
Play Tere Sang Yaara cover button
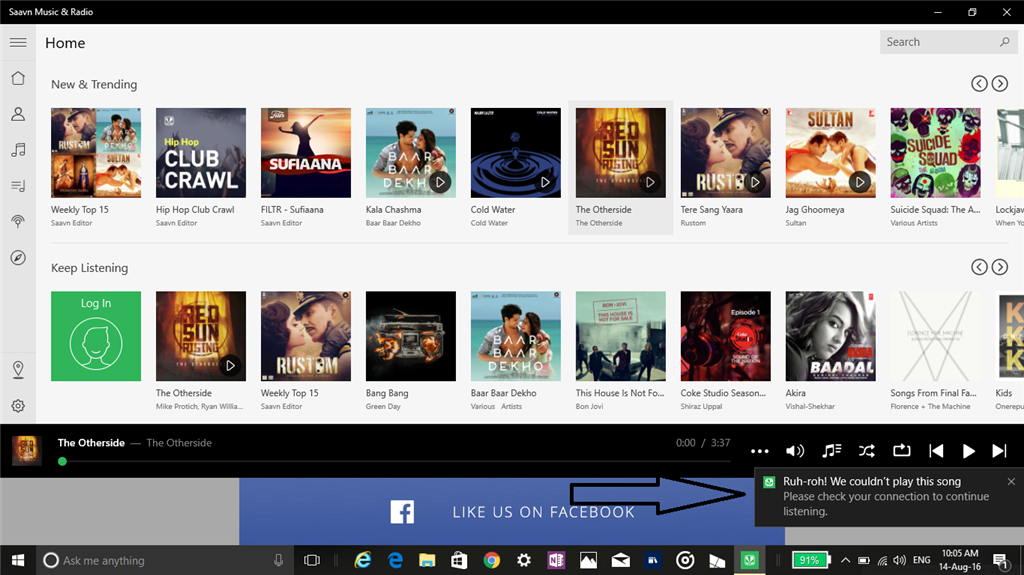point(755,182)
